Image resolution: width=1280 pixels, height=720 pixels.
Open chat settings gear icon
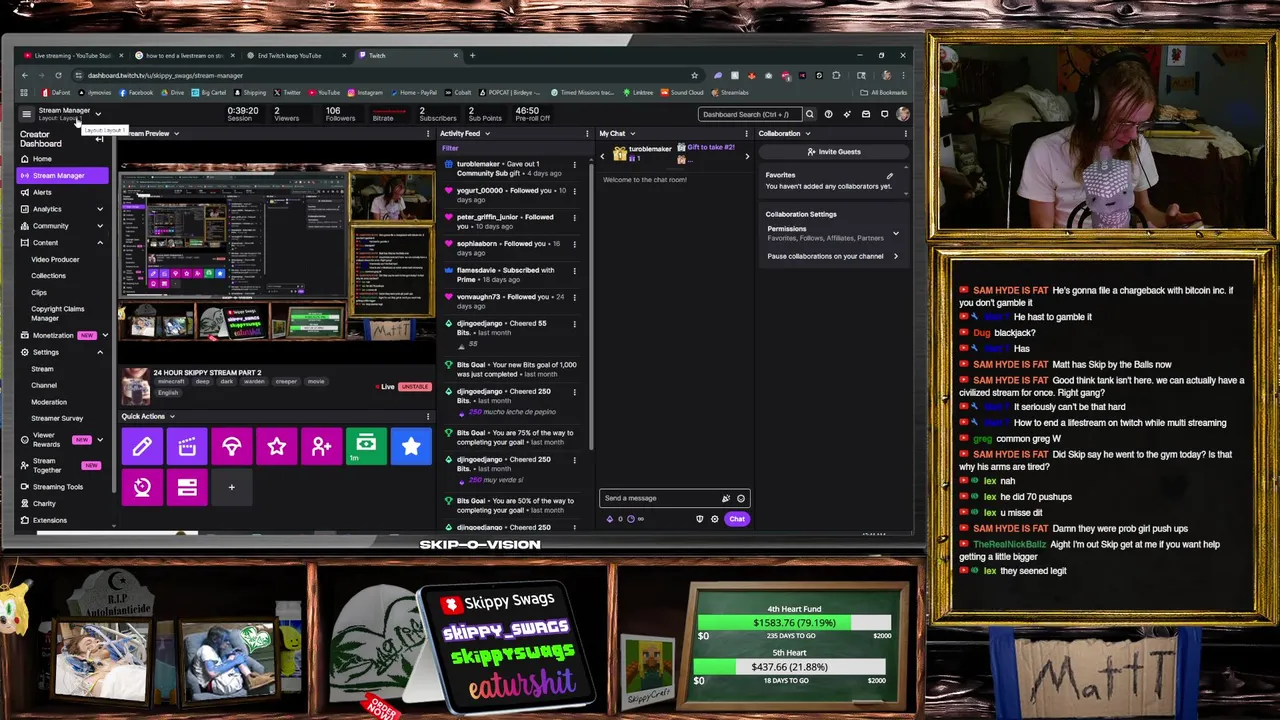point(714,519)
